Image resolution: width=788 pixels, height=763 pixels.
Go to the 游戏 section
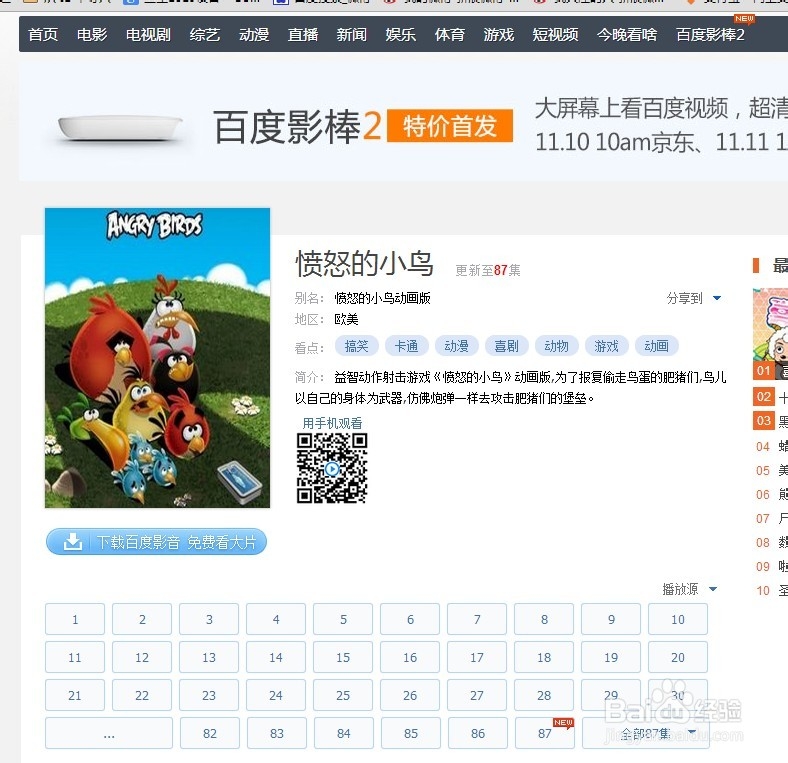[499, 35]
